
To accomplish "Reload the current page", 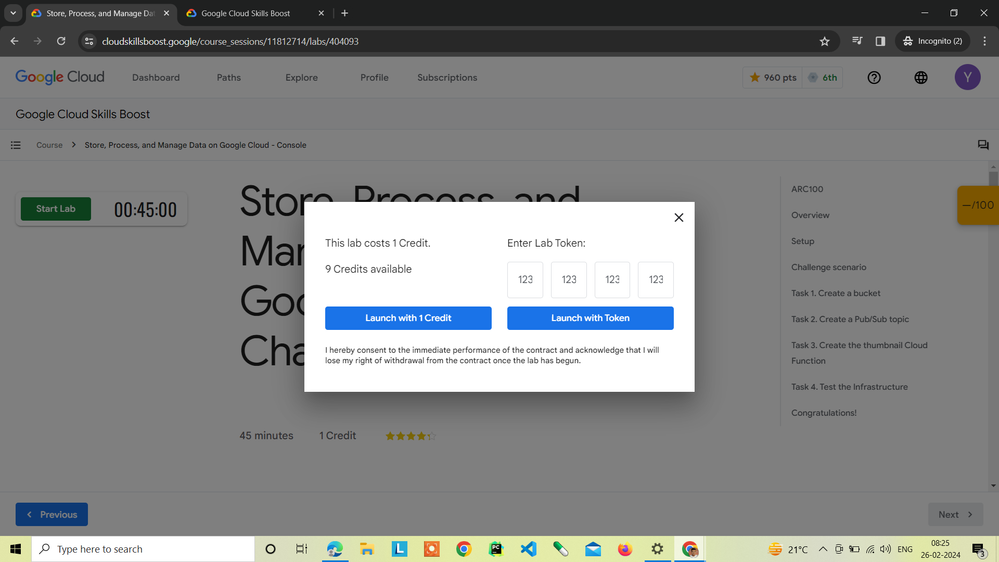I will pos(61,41).
